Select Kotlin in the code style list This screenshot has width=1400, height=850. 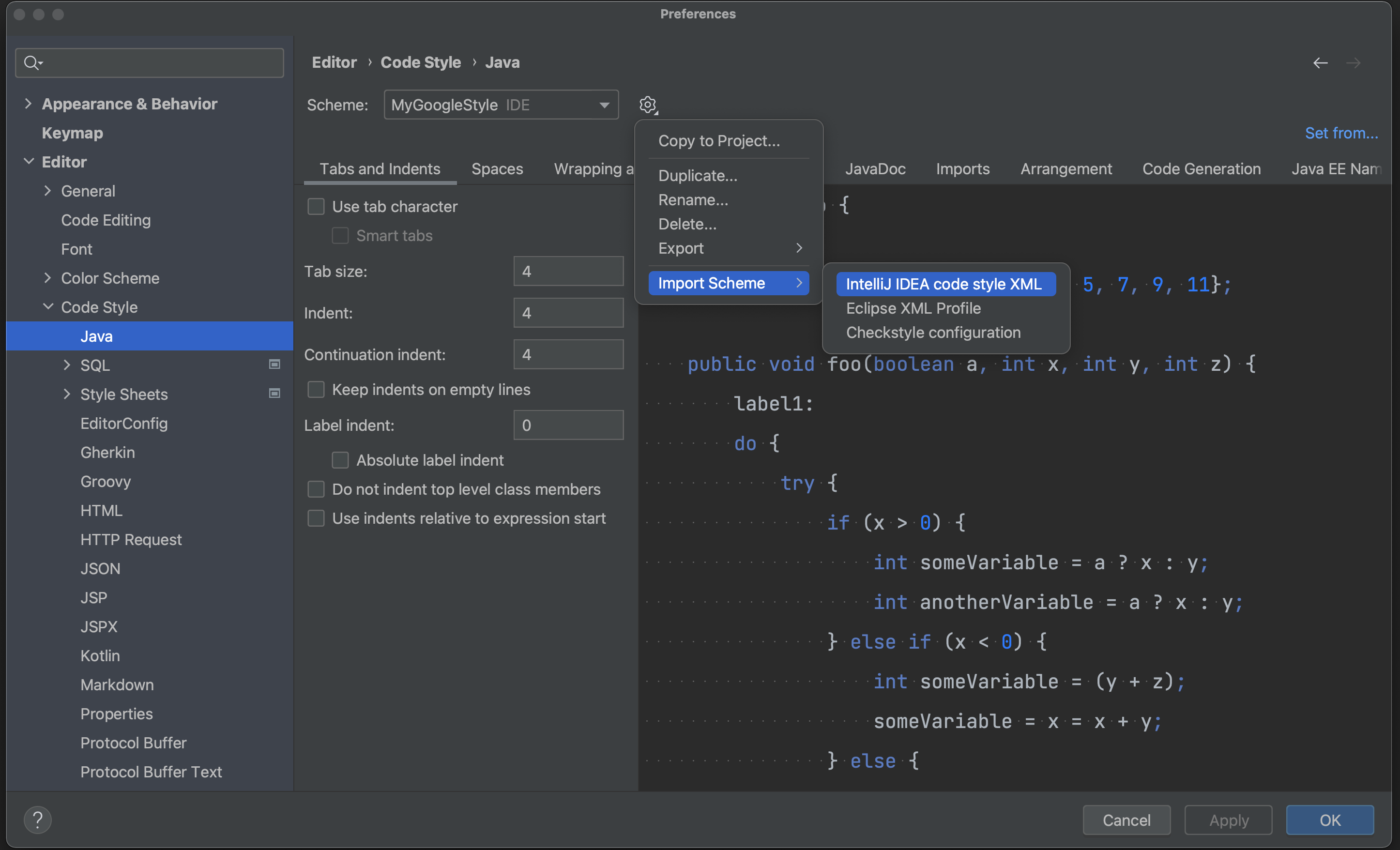(x=100, y=655)
